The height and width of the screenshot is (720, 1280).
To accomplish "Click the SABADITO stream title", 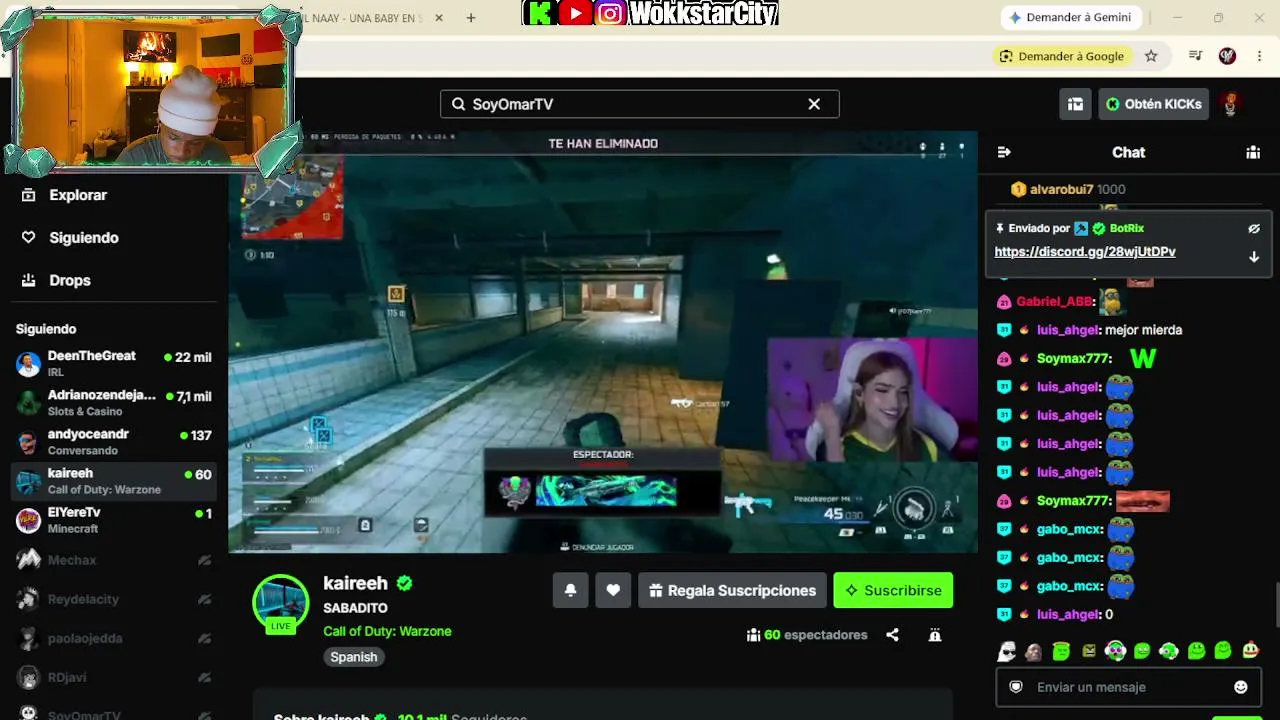I will 355,608.
